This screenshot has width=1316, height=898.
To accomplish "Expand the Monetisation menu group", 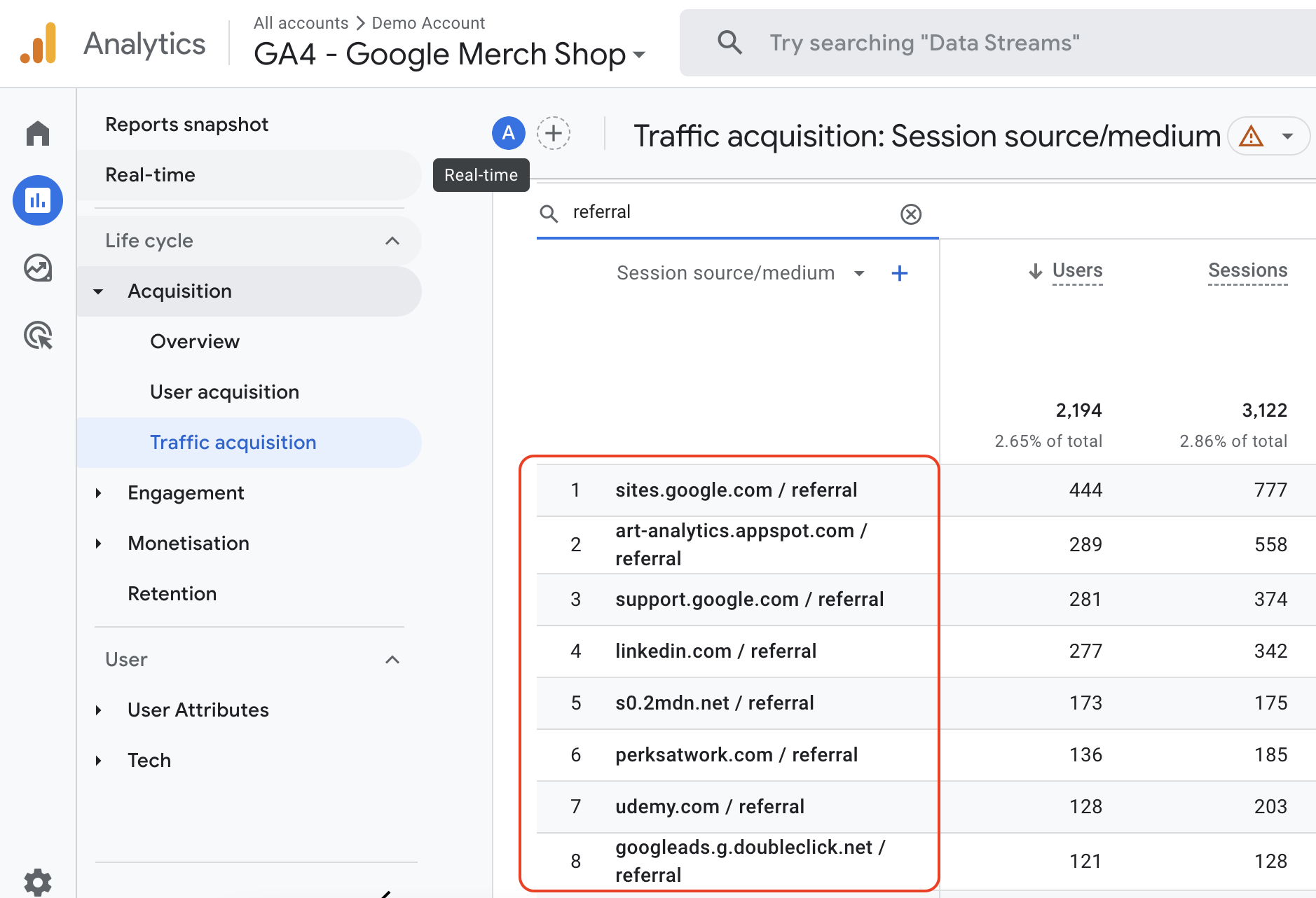I will tap(98, 544).
